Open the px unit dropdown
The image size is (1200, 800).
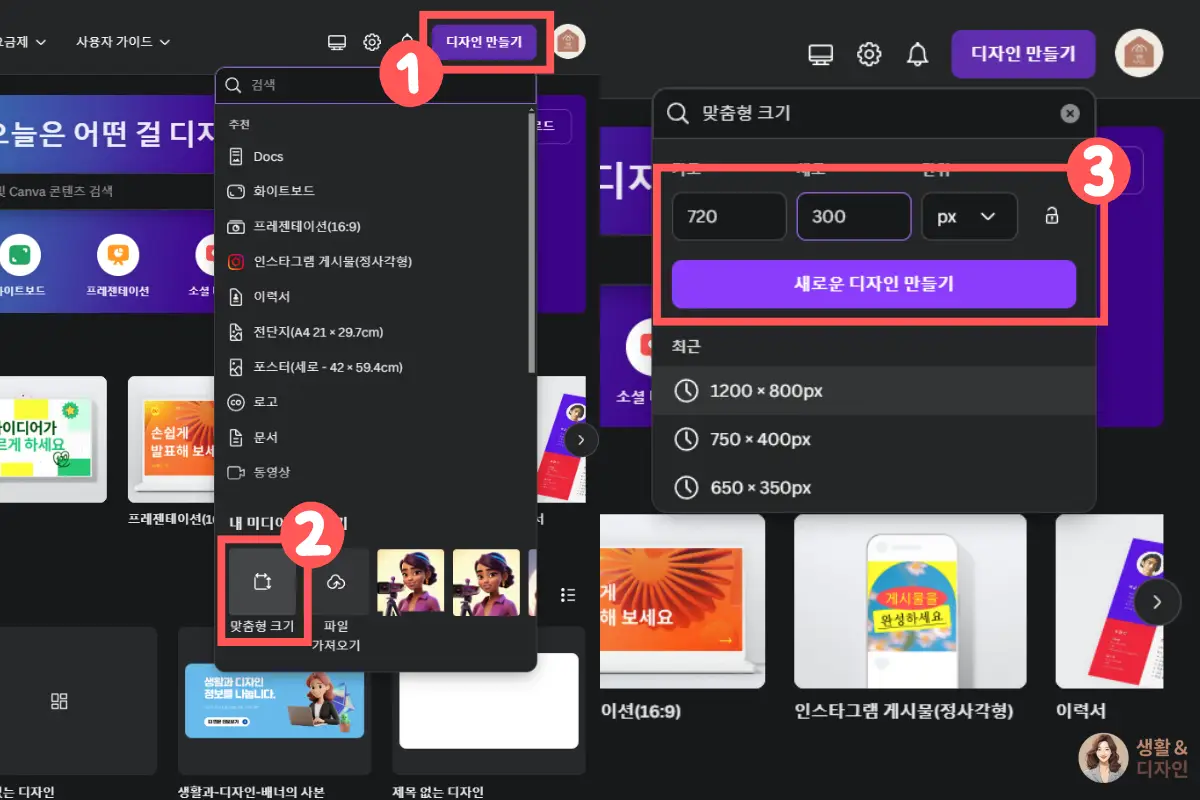969,216
